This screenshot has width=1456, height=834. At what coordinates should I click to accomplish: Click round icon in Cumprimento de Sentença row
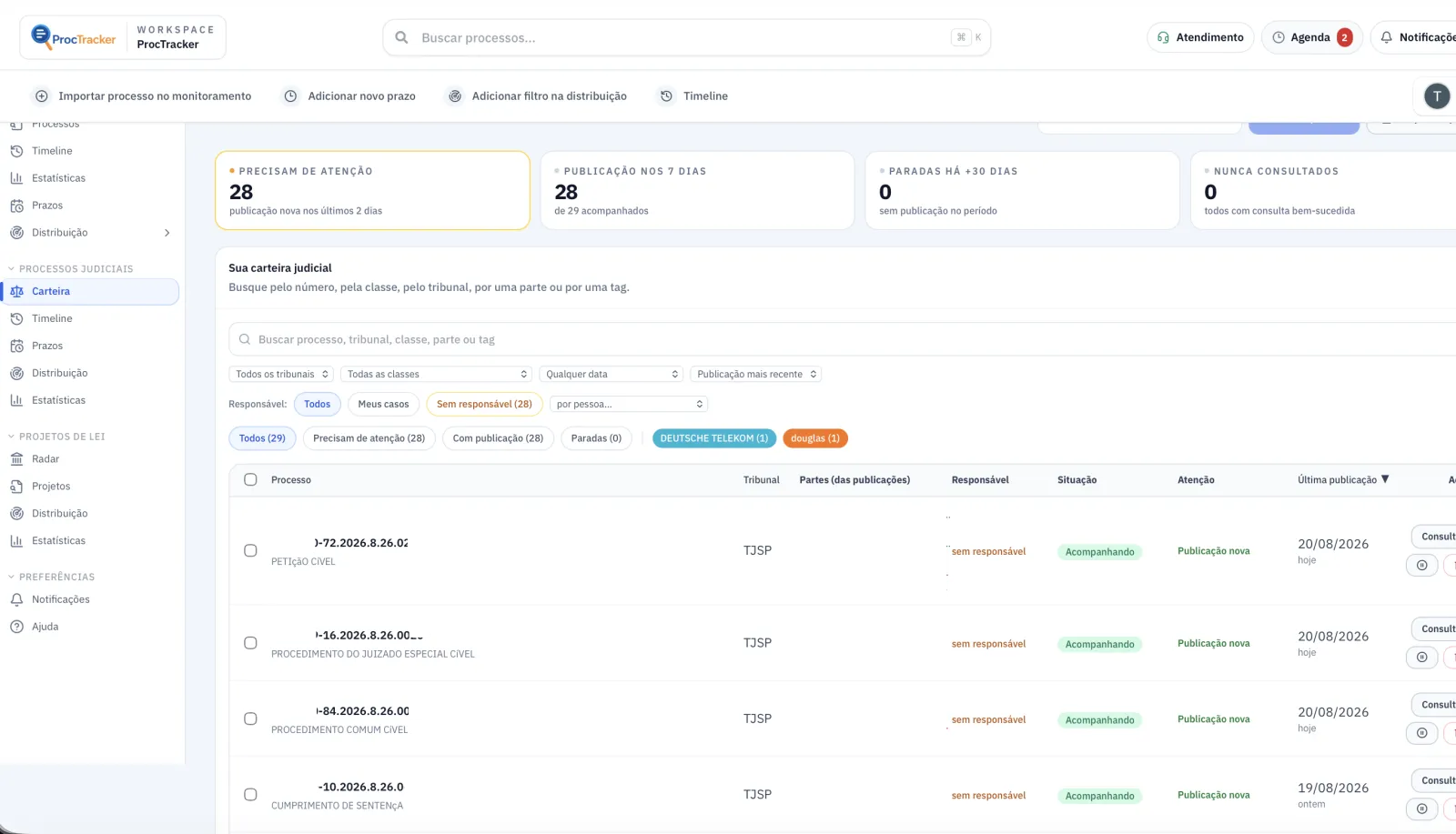coord(1421,809)
